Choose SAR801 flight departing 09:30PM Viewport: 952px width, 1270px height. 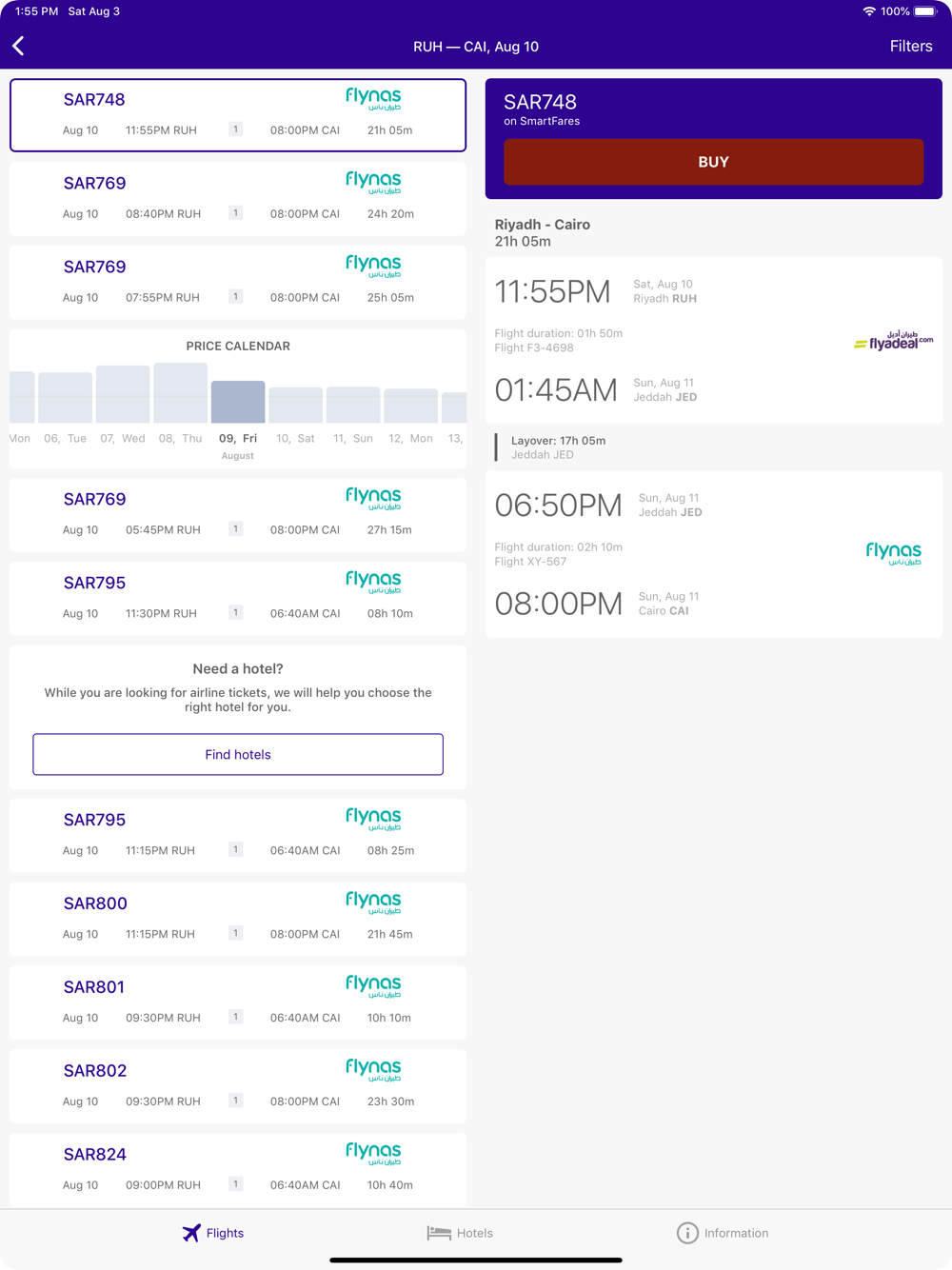238,1002
